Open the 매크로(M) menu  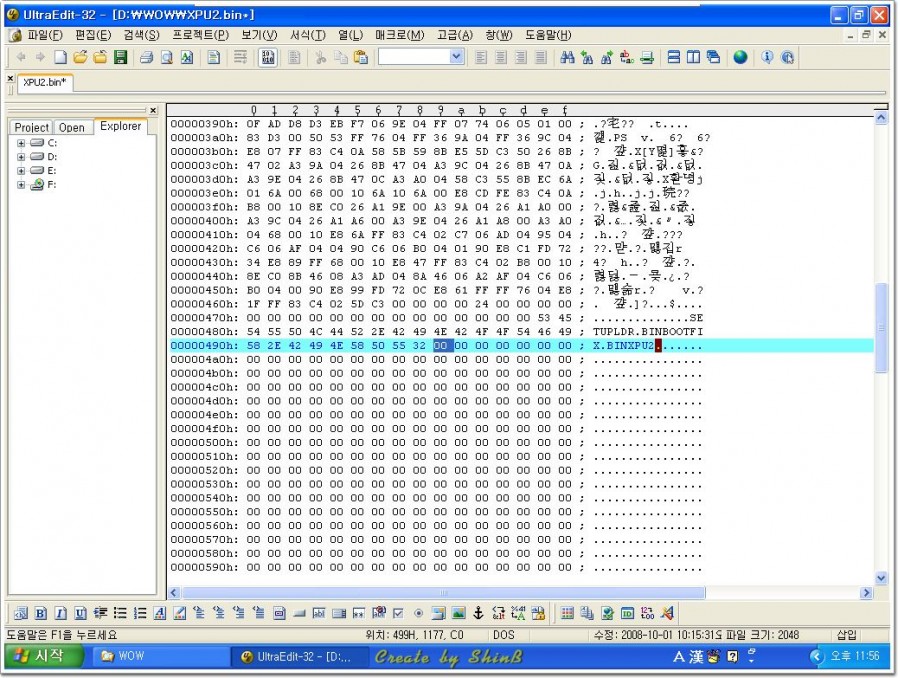pos(399,36)
